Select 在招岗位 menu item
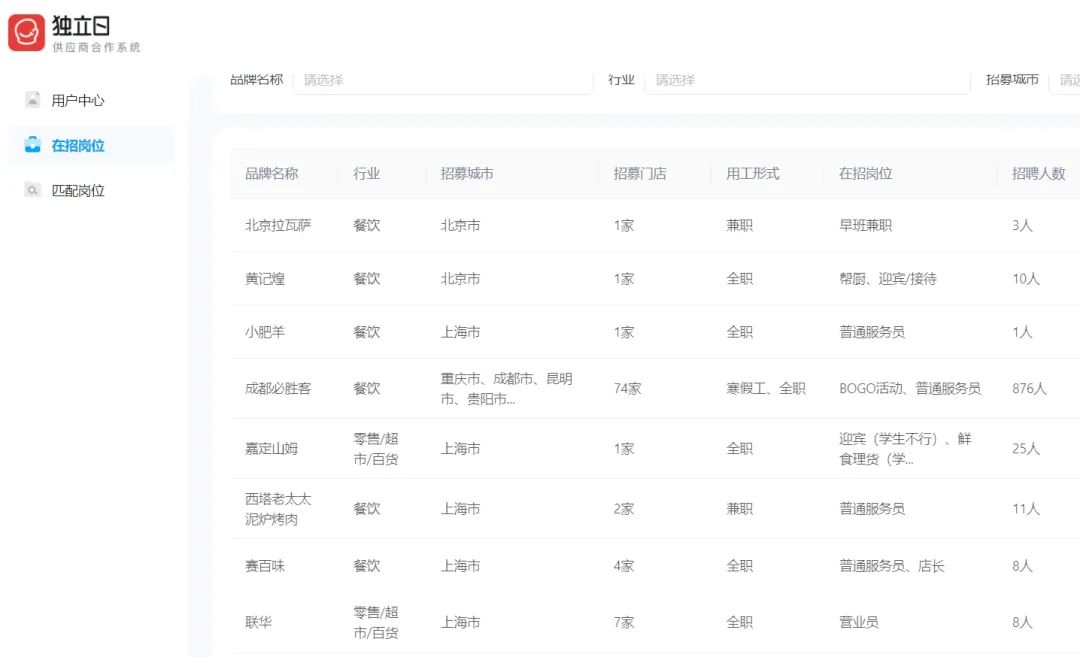Image resolution: width=1080 pixels, height=657 pixels. (90, 145)
